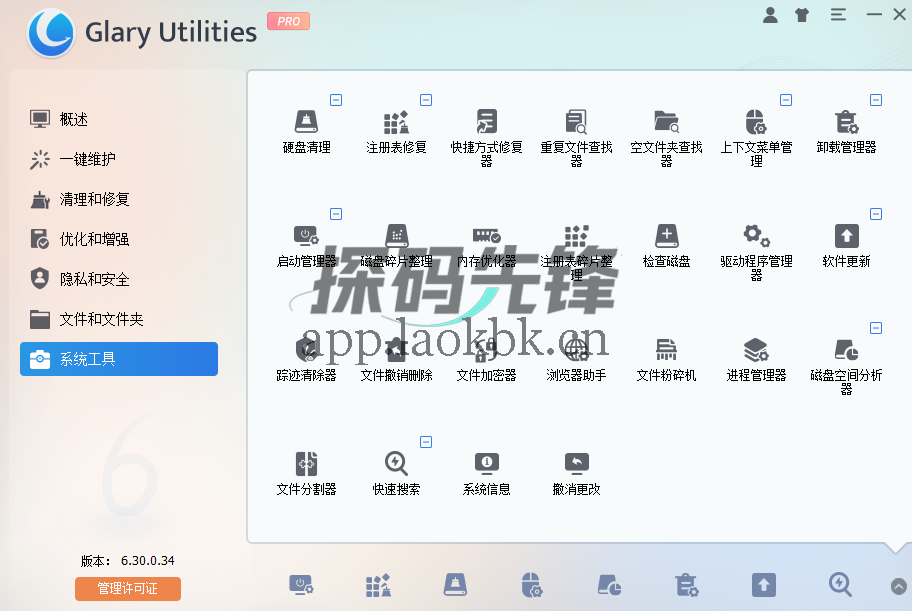Open 系统信息 system information
This screenshot has height=611, width=912.
486,474
